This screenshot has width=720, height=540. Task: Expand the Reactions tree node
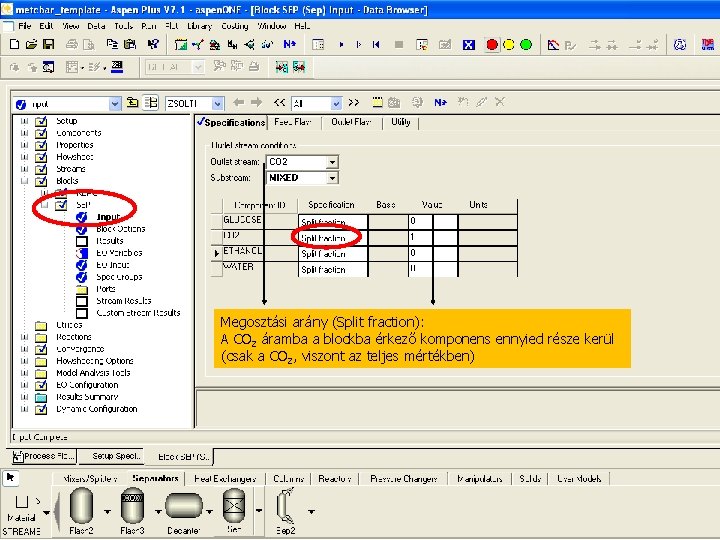coord(23,337)
